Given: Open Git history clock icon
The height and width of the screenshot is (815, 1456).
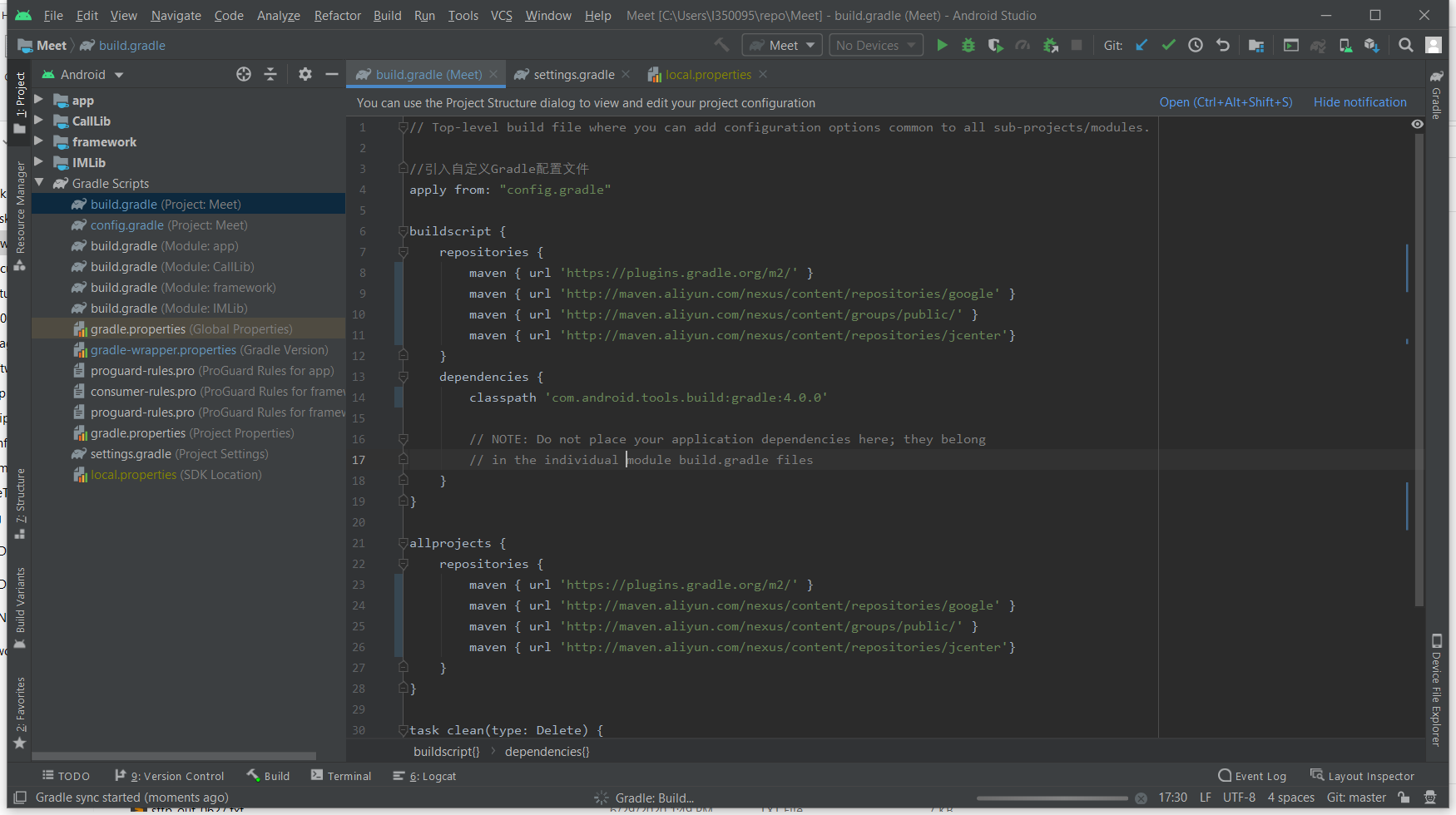Looking at the screenshot, I should (x=1196, y=45).
